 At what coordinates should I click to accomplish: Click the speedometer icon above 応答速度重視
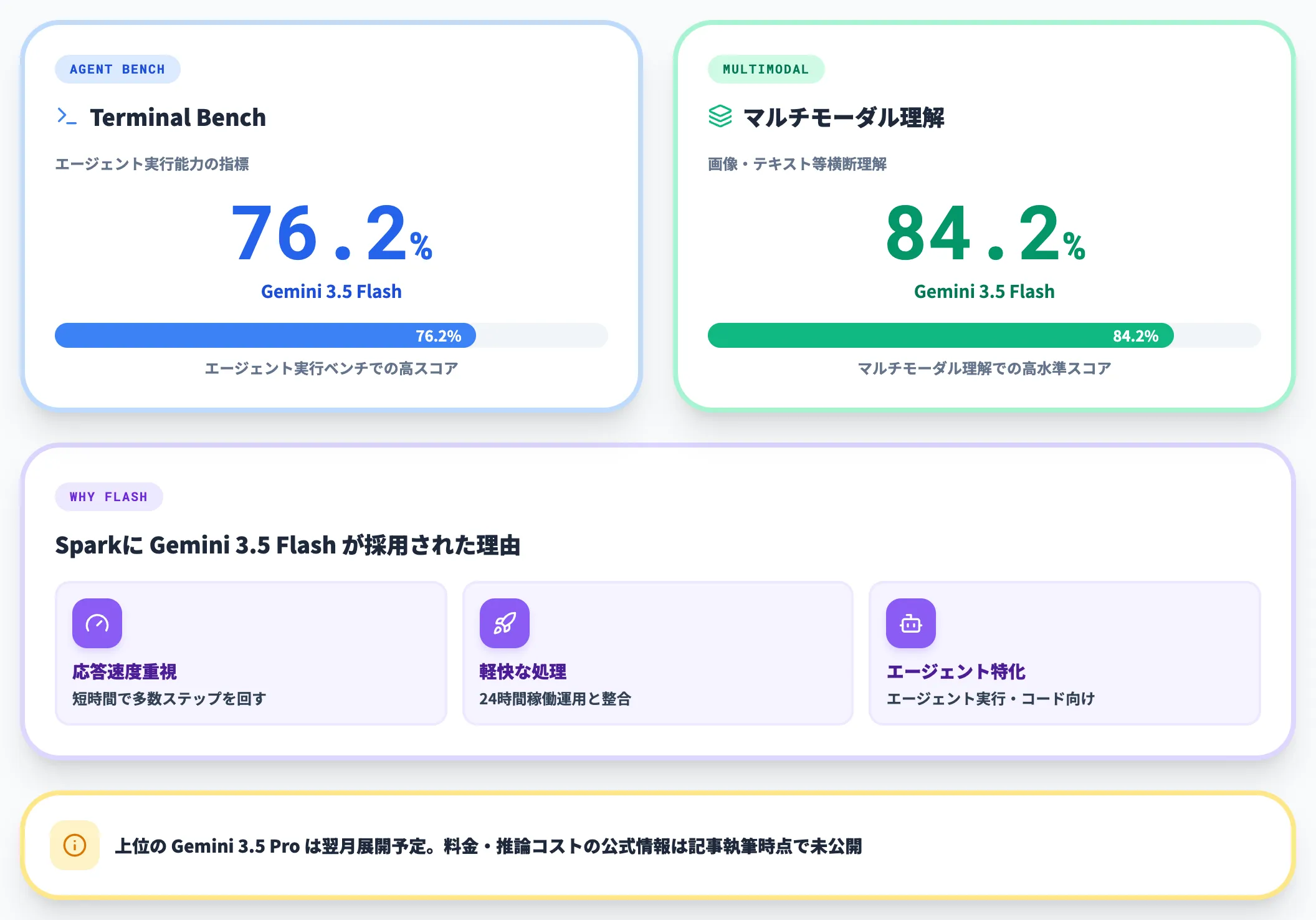pyautogui.click(x=97, y=623)
